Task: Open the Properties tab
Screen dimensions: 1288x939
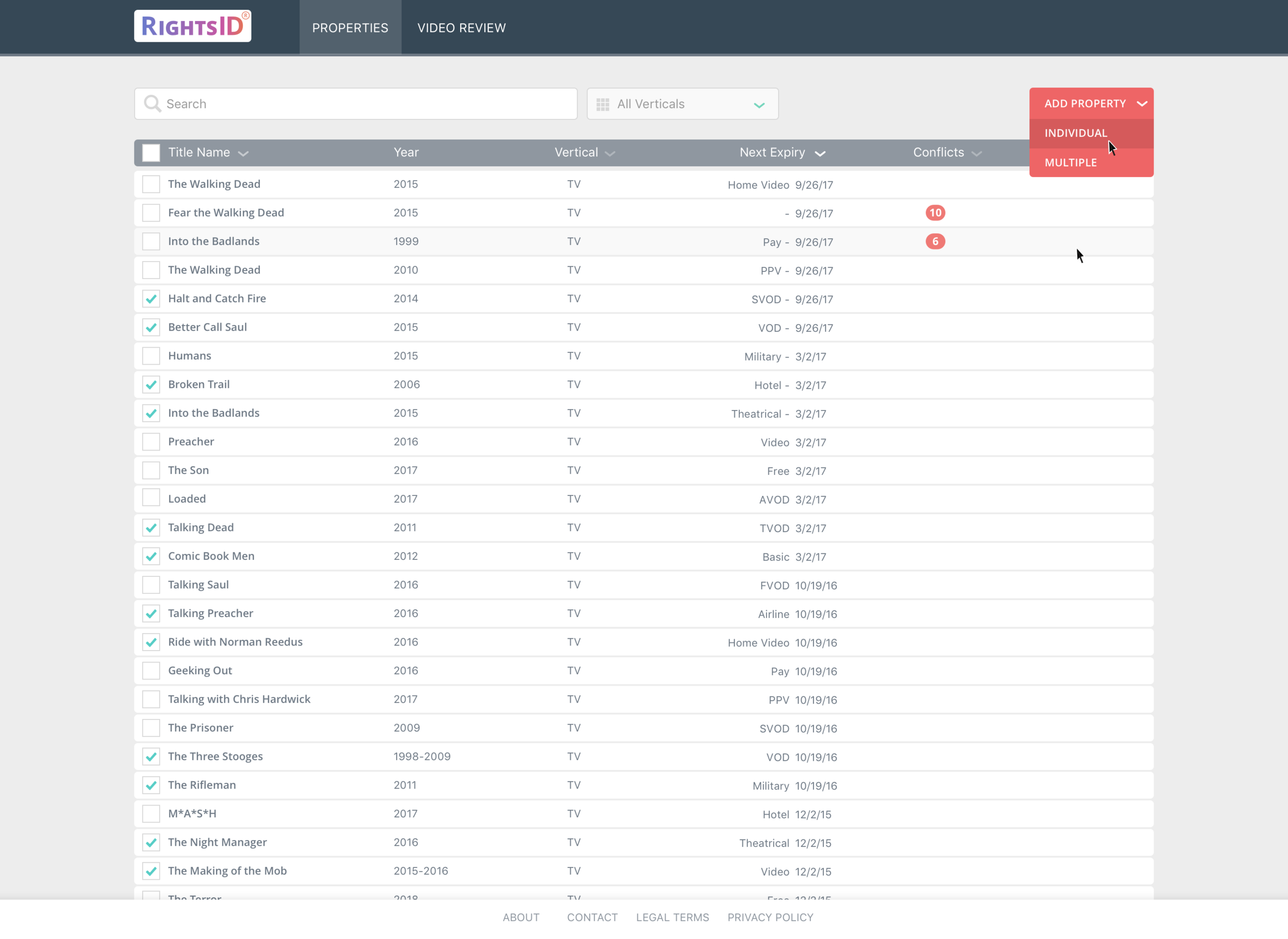Action: 350,27
